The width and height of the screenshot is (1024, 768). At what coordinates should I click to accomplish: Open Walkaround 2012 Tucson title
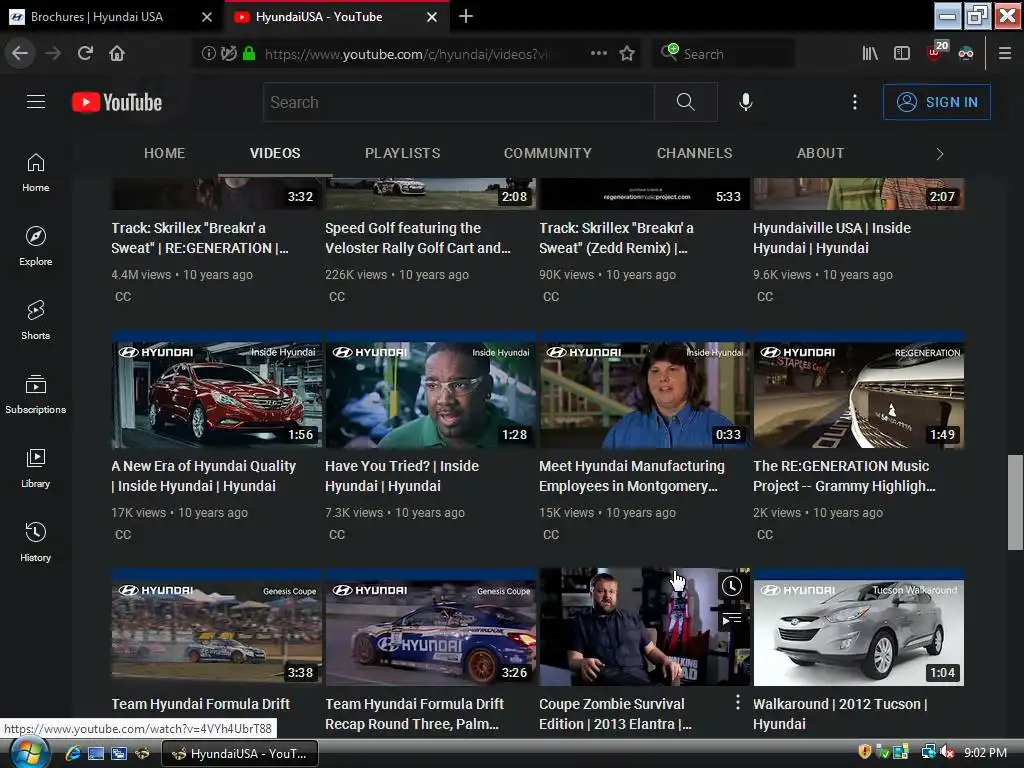[840, 714]
